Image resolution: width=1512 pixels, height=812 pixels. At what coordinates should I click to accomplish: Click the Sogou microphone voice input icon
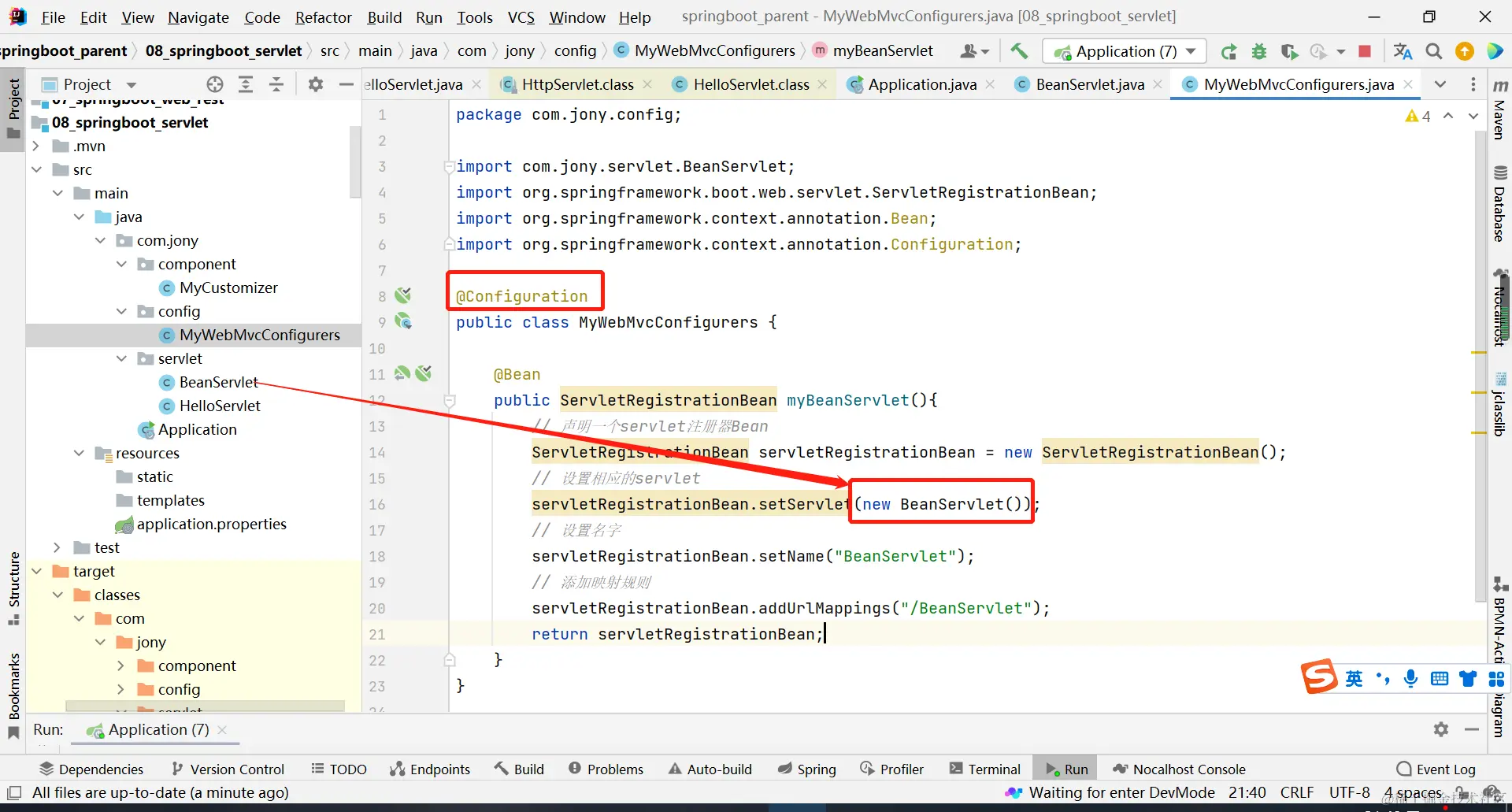(1410, 679)
